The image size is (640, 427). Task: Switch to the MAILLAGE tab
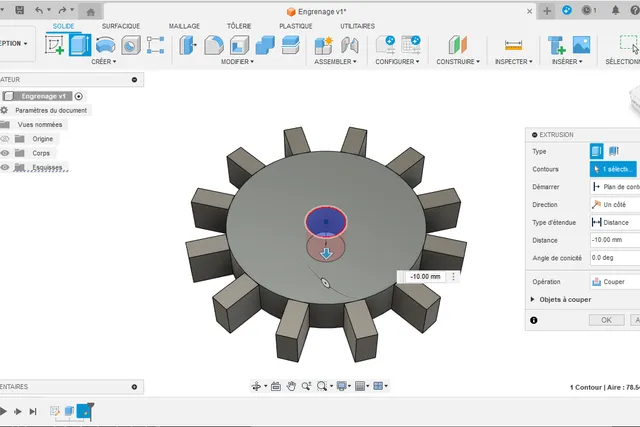coord(184,26)
